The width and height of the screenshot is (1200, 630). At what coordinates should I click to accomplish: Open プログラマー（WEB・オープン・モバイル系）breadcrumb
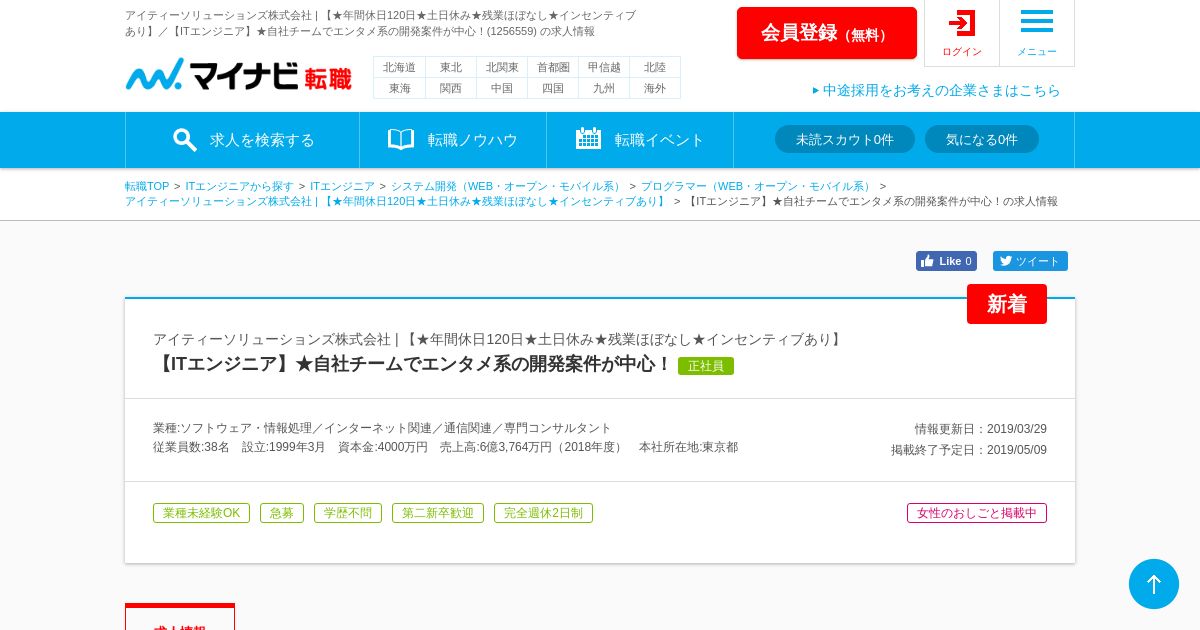click(758, 186)
